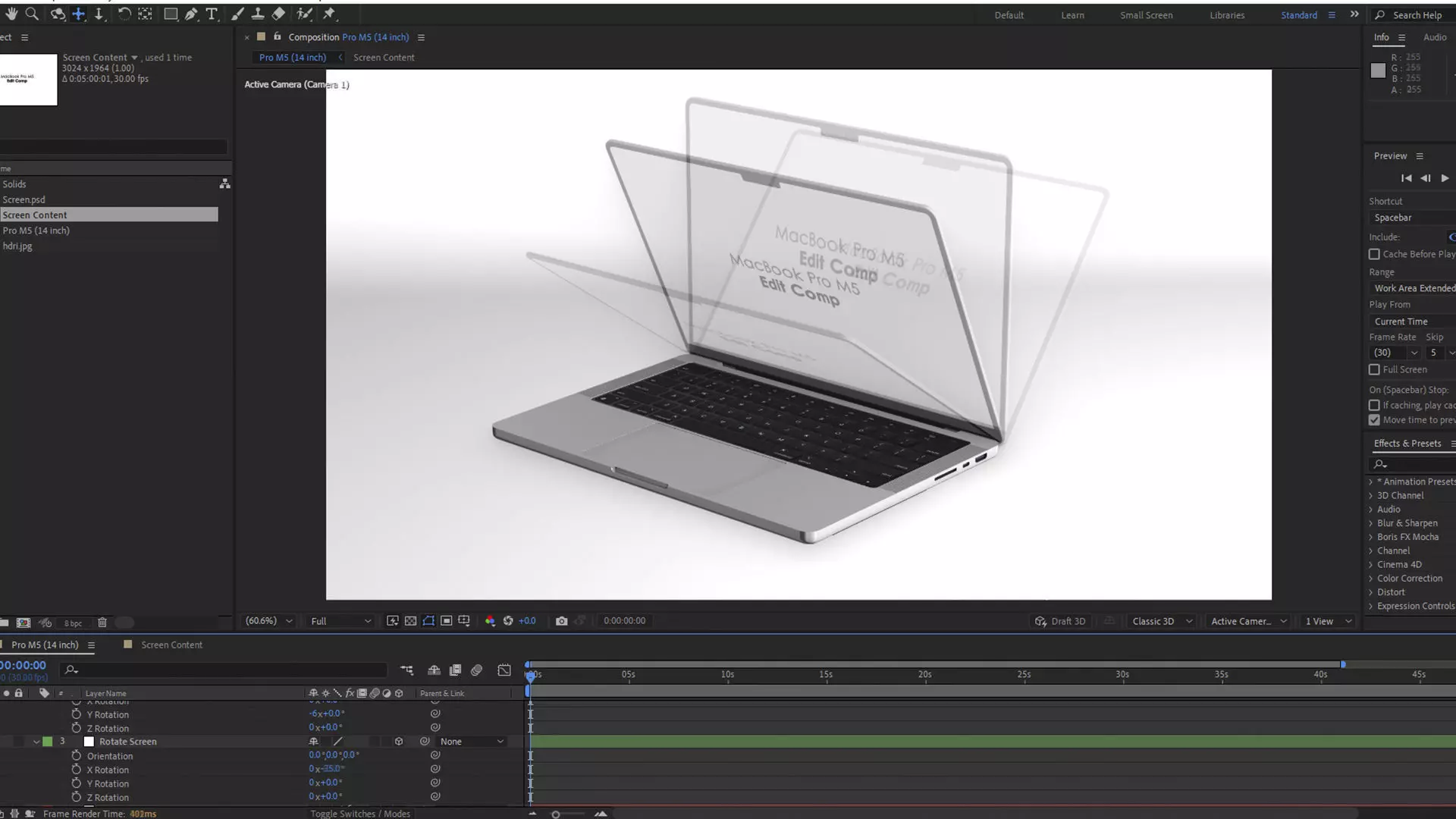Select the Dolly camera tool
The height and width of the screenshot is (819, 1456).
coord(99,14)
